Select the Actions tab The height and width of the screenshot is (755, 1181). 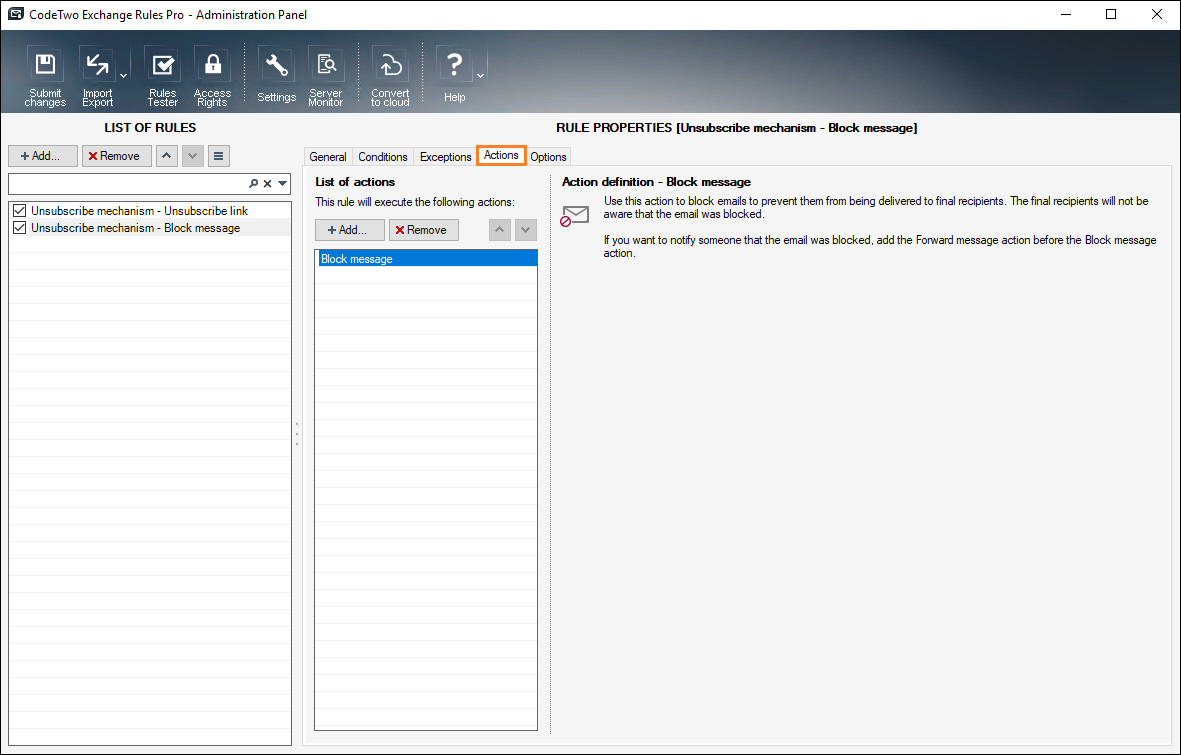[501, 155]
